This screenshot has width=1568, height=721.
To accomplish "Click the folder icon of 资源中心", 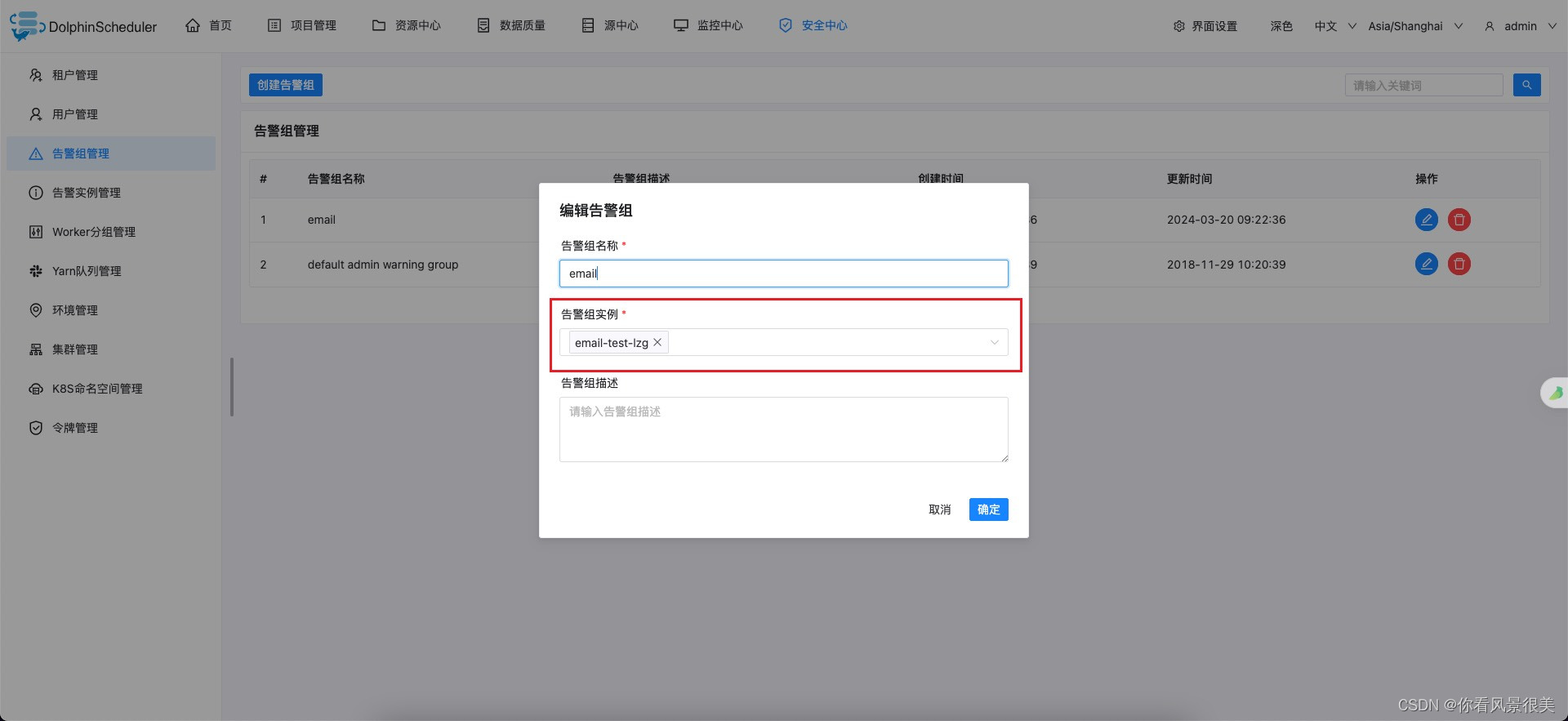I will tap(379, 26).
